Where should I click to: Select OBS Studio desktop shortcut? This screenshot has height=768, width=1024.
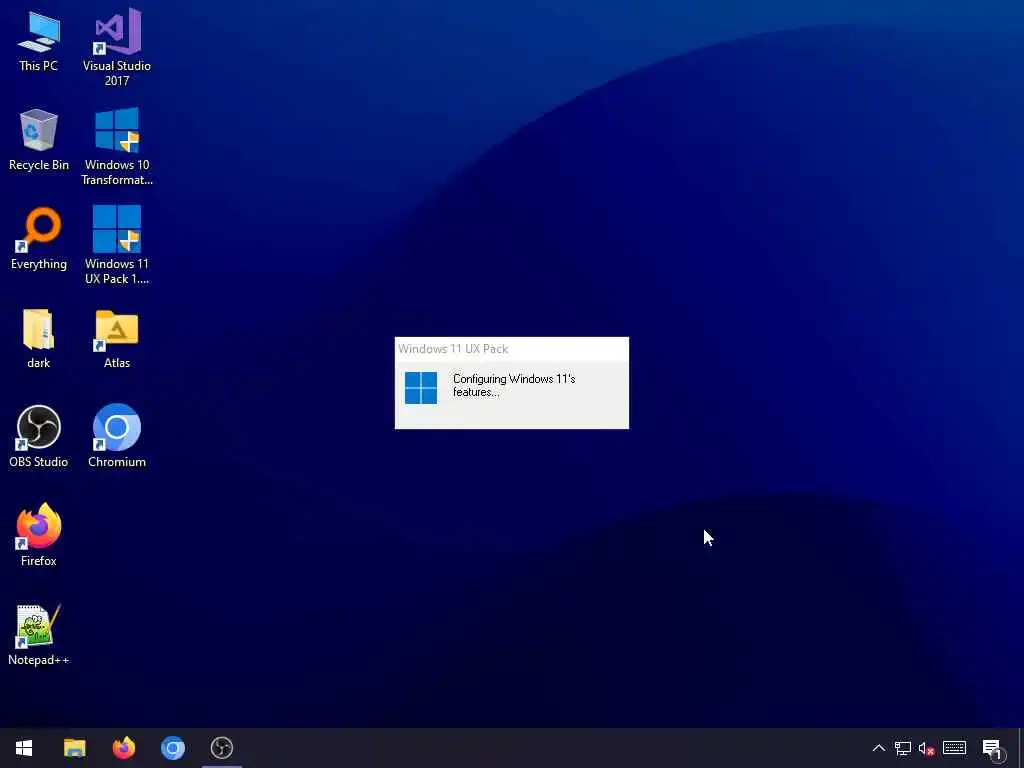[x=39, y=436]
